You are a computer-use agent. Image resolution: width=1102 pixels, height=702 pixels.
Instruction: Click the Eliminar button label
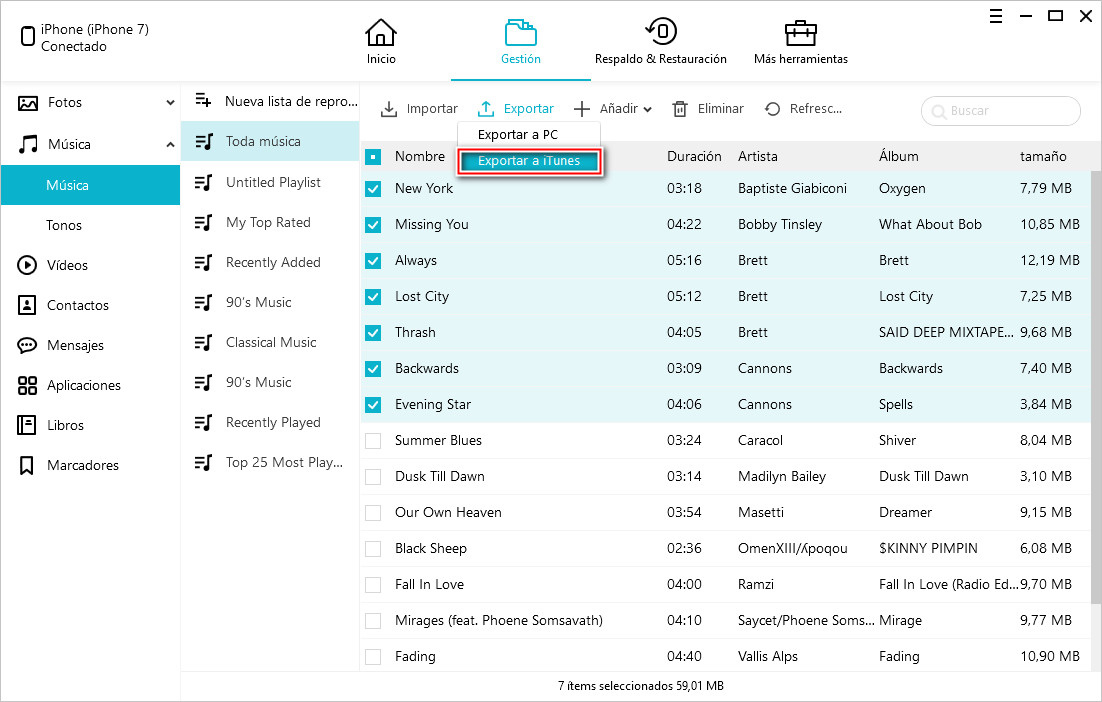pyautogui.click(x=720, y=109)
